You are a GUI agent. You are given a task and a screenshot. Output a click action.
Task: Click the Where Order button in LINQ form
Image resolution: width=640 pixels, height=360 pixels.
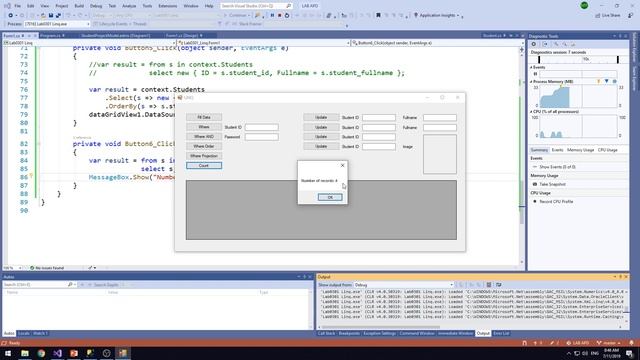204,146
